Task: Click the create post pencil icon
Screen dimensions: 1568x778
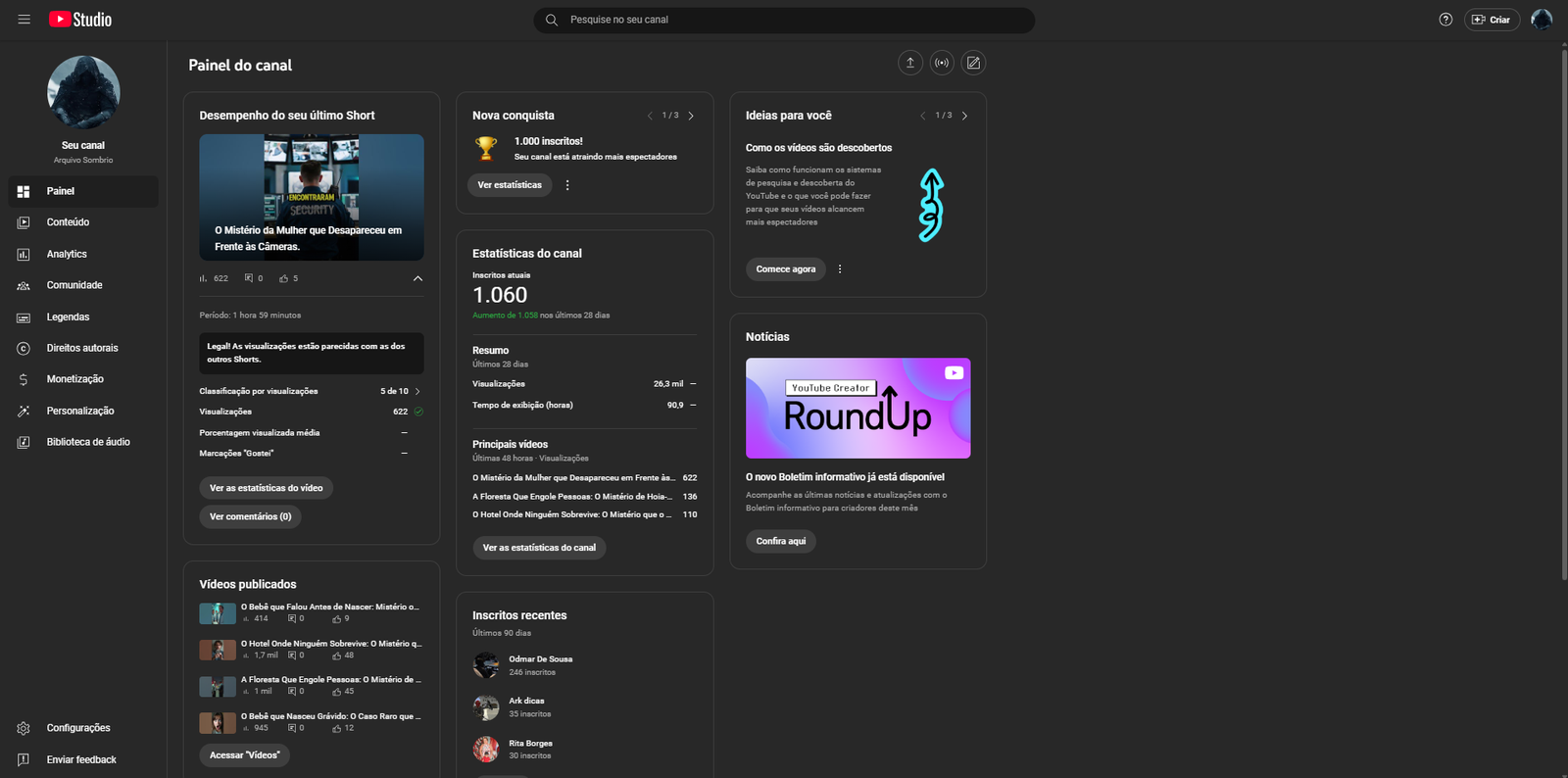Action: [973, 63]
